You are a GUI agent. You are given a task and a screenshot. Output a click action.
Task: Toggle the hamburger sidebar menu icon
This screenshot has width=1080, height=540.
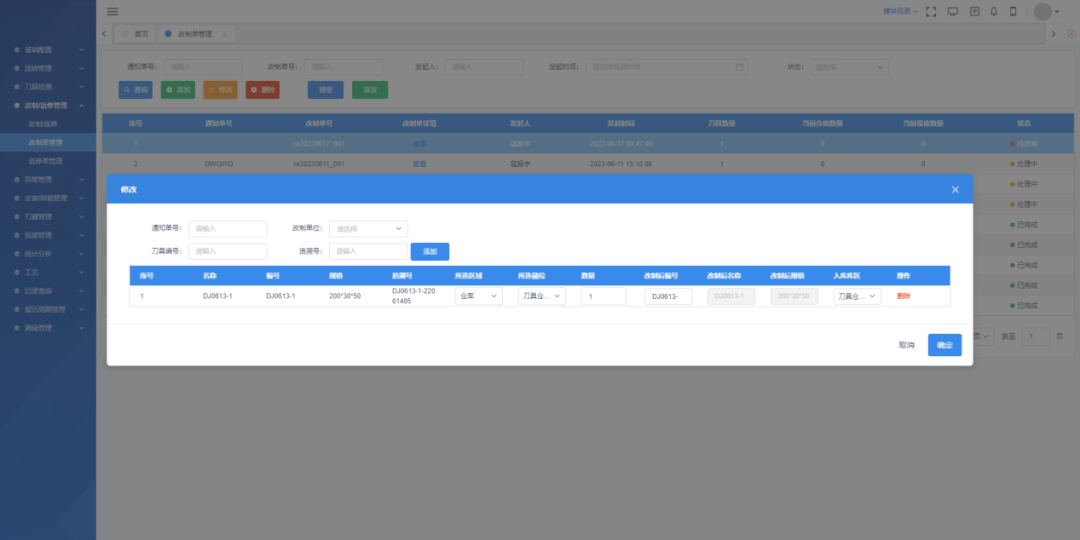(112, 11)
